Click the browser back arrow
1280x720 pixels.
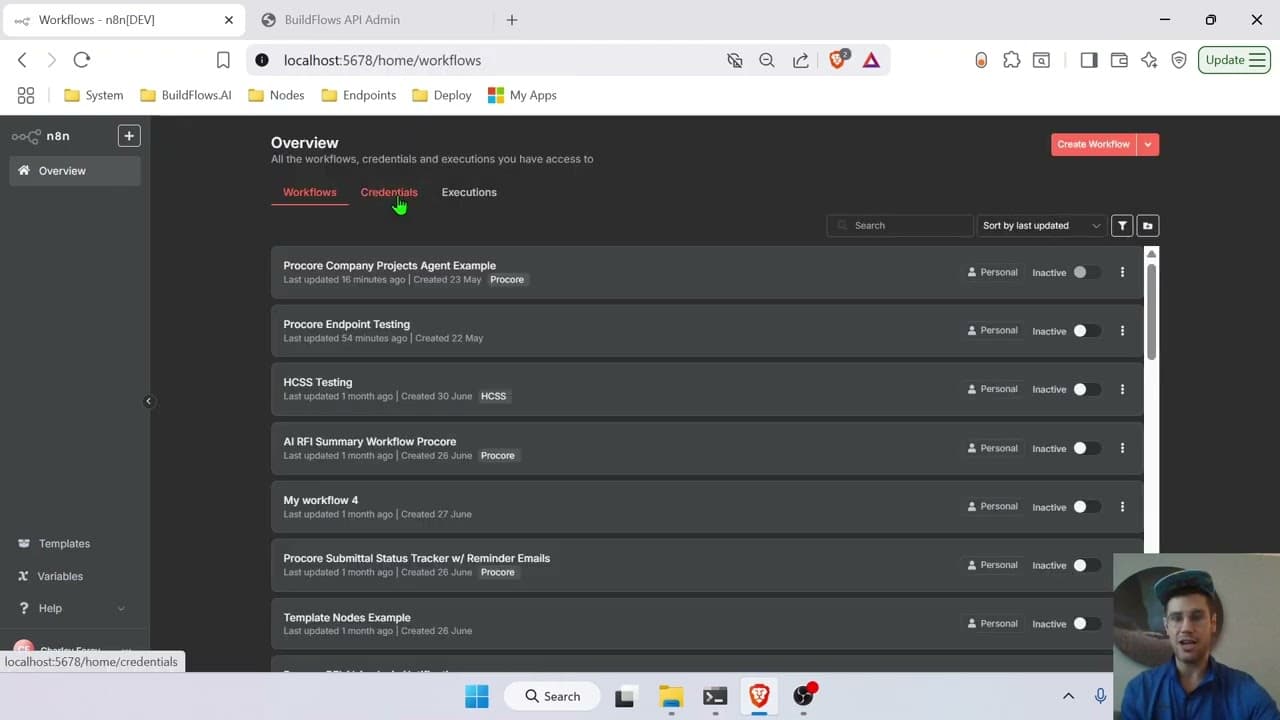click(x=22, y=60)
